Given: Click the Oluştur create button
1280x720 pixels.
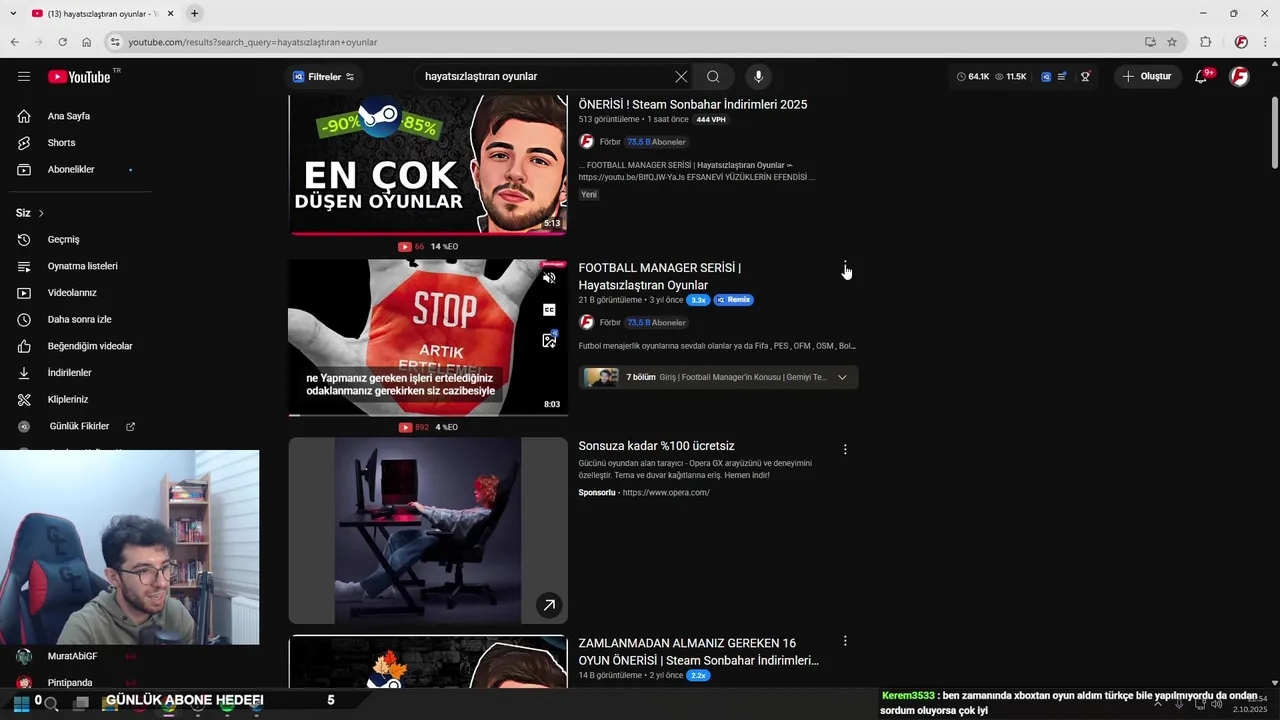Looking at the screenshot, I should [x=1148, y=77].
